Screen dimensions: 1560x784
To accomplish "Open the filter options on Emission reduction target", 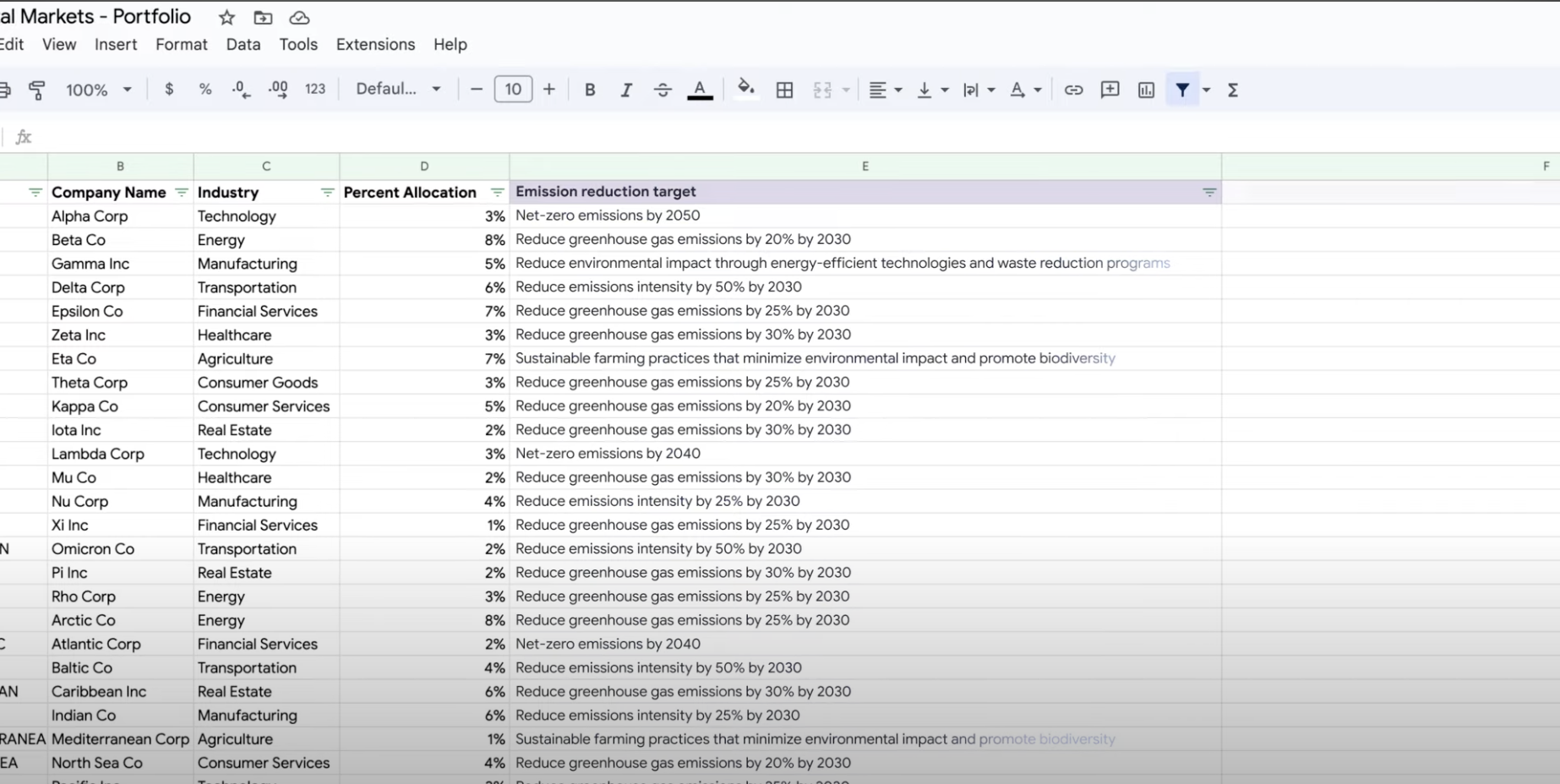I will tap(1210, 192).
